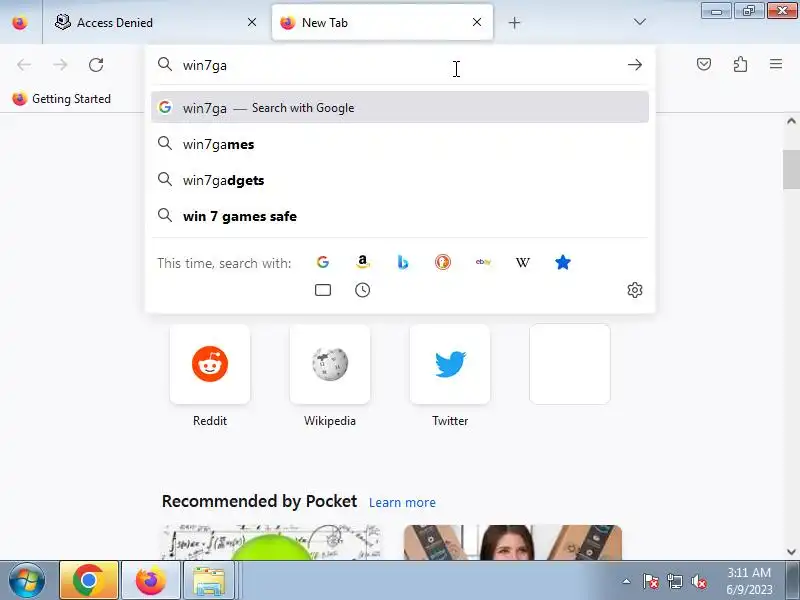Click the address bar containing win7ga
The image size is (800, 600).
pos(398,65)
